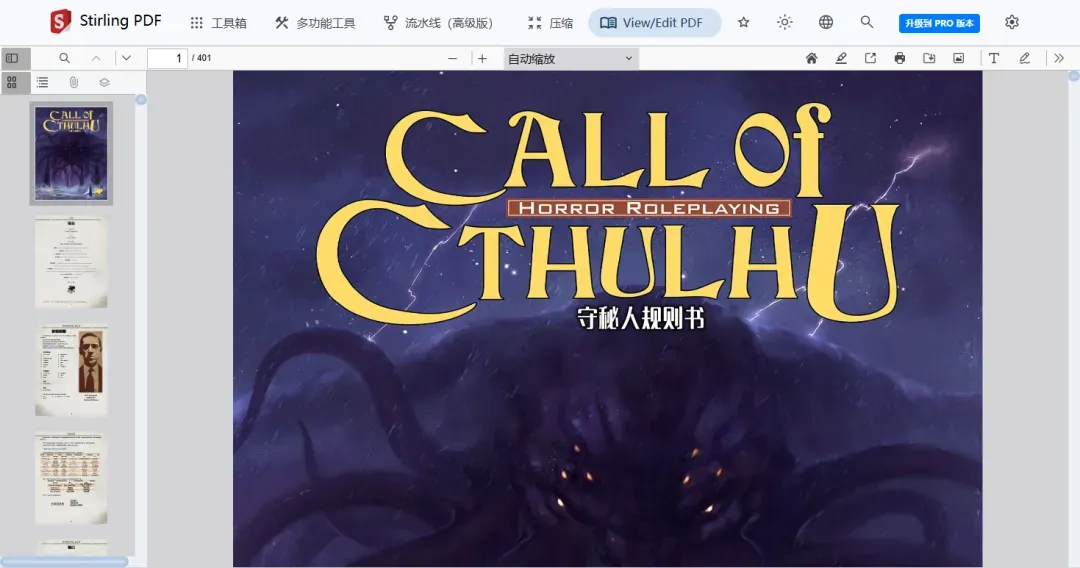Open the 压缩 compress tool
The height and width of the screenshot is (568, 1080).
550,23
